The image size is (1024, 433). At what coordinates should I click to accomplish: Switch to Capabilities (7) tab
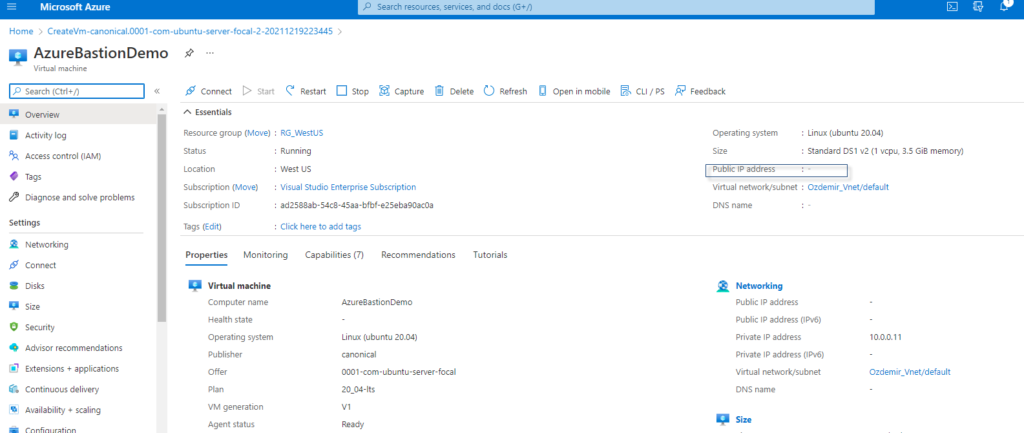[334, 255]
